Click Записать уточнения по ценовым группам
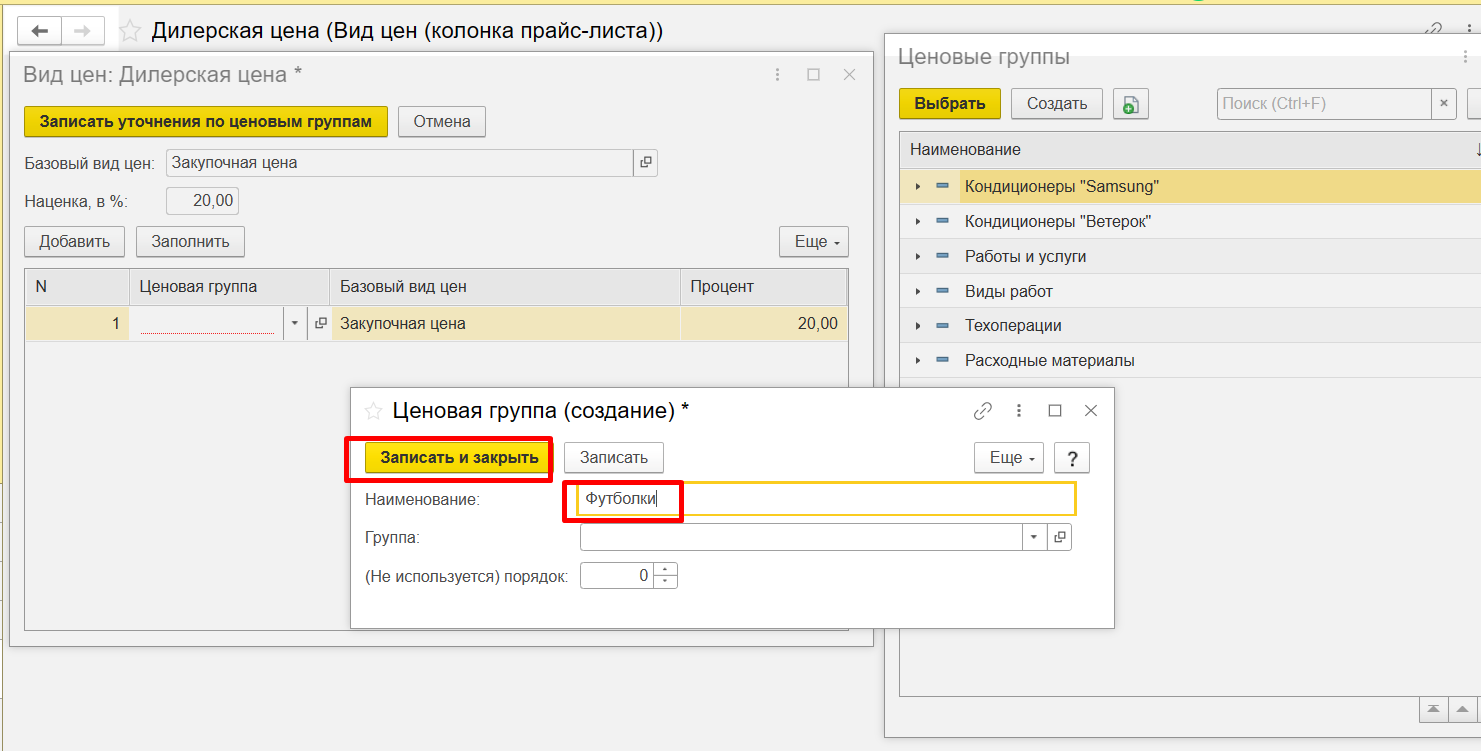 205,122
